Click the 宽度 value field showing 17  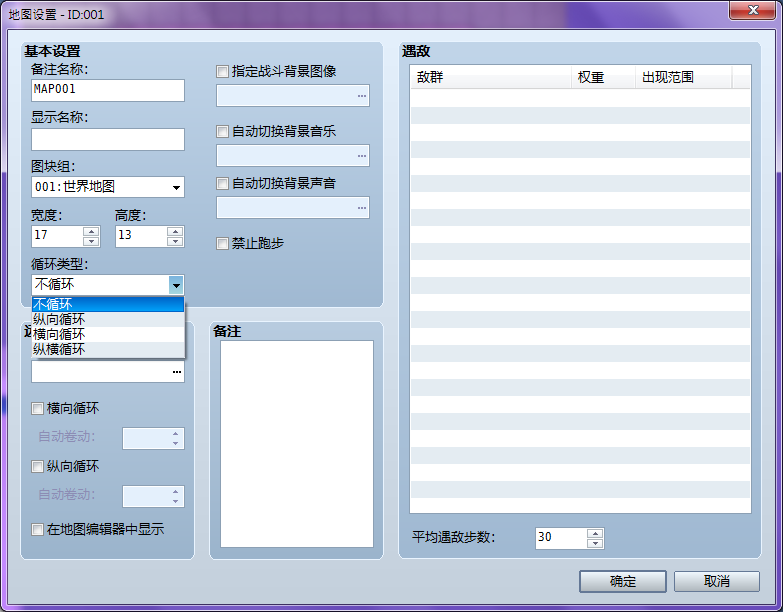pyautogui.click(x=57, y=236)
